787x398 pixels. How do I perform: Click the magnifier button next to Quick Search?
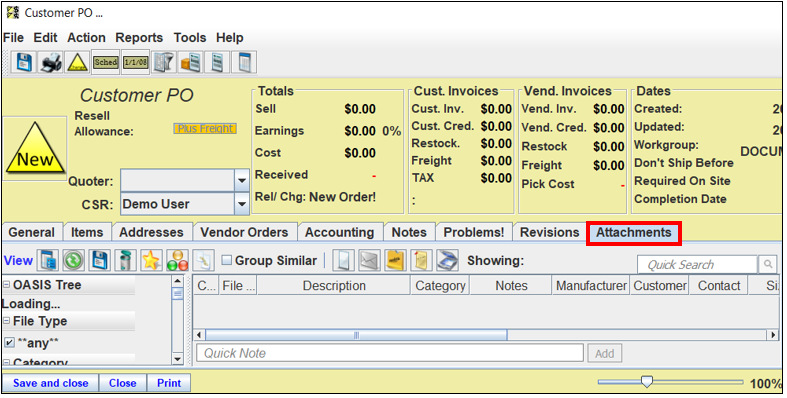coord(768,264)
